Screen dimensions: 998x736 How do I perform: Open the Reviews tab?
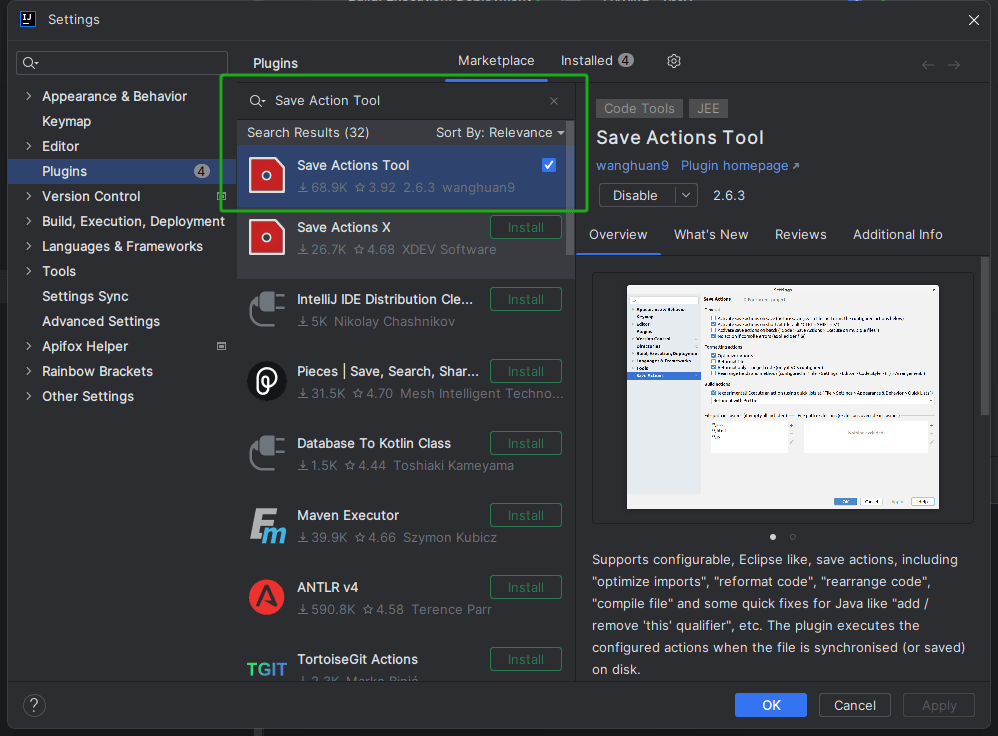[800, 235]
